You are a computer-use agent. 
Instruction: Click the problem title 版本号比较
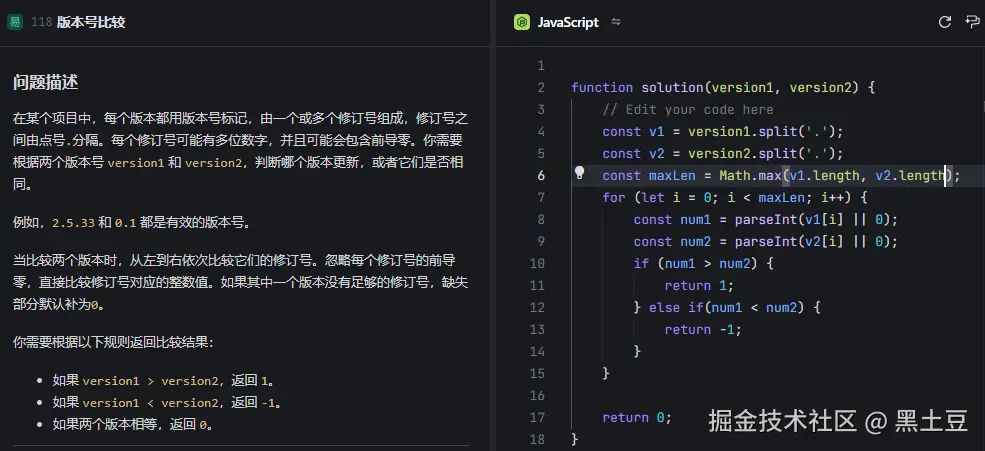[x=91, y=23]
